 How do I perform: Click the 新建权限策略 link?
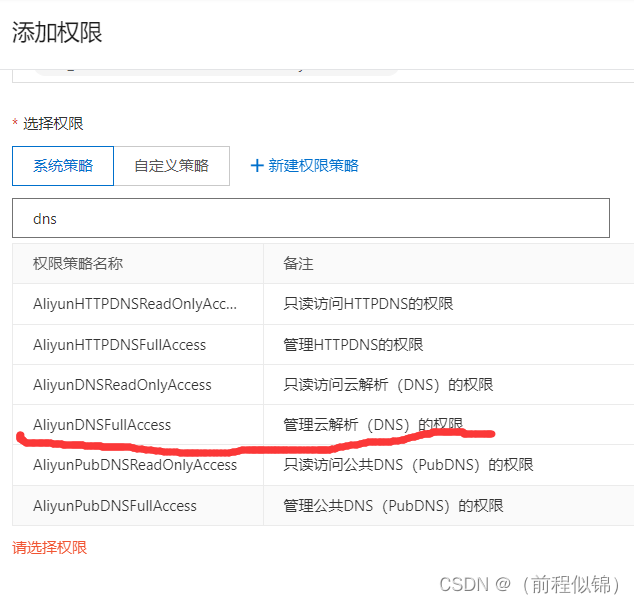[x=313, y=166]
